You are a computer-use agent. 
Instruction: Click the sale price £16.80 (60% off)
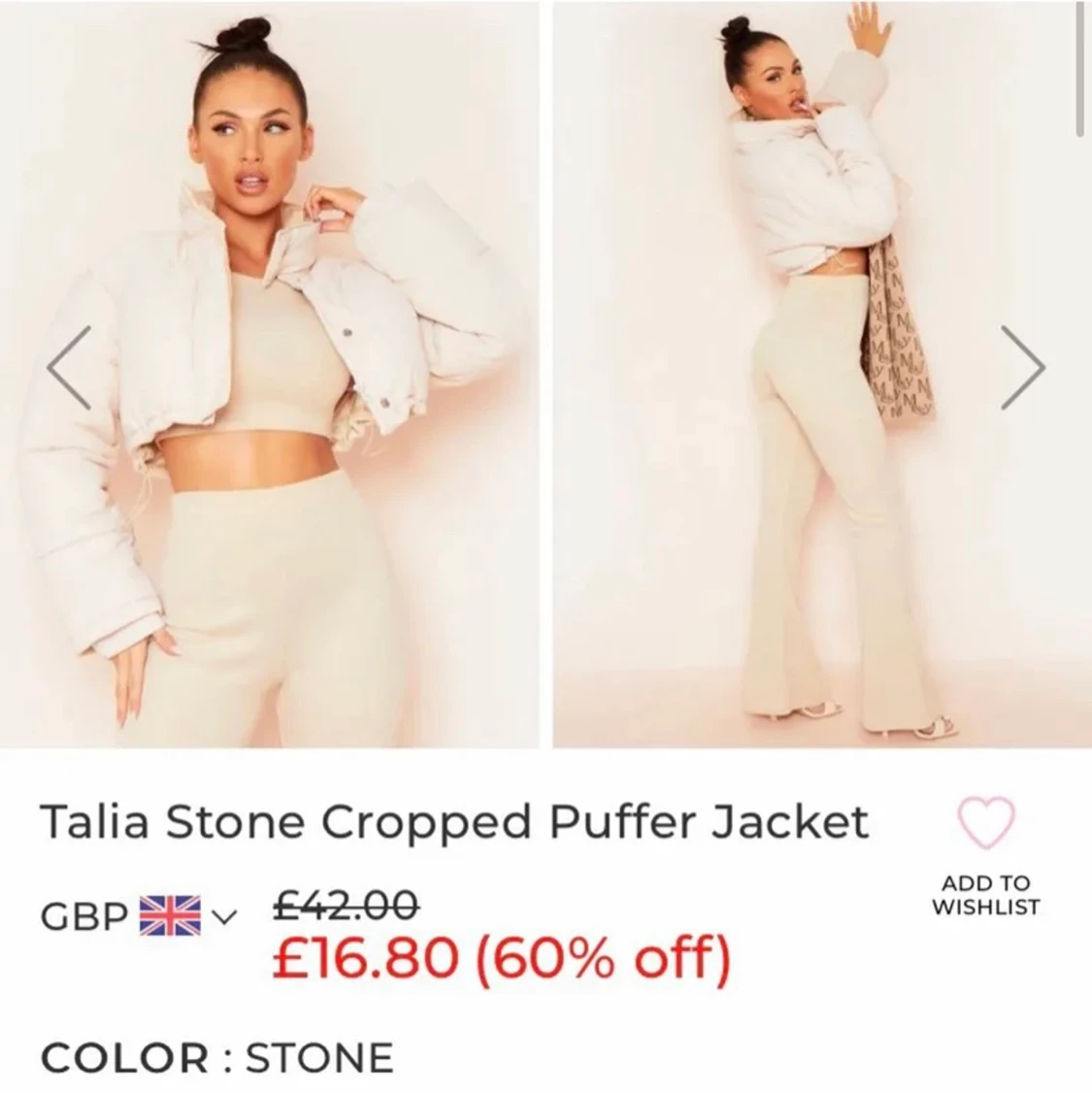[502, 958]
